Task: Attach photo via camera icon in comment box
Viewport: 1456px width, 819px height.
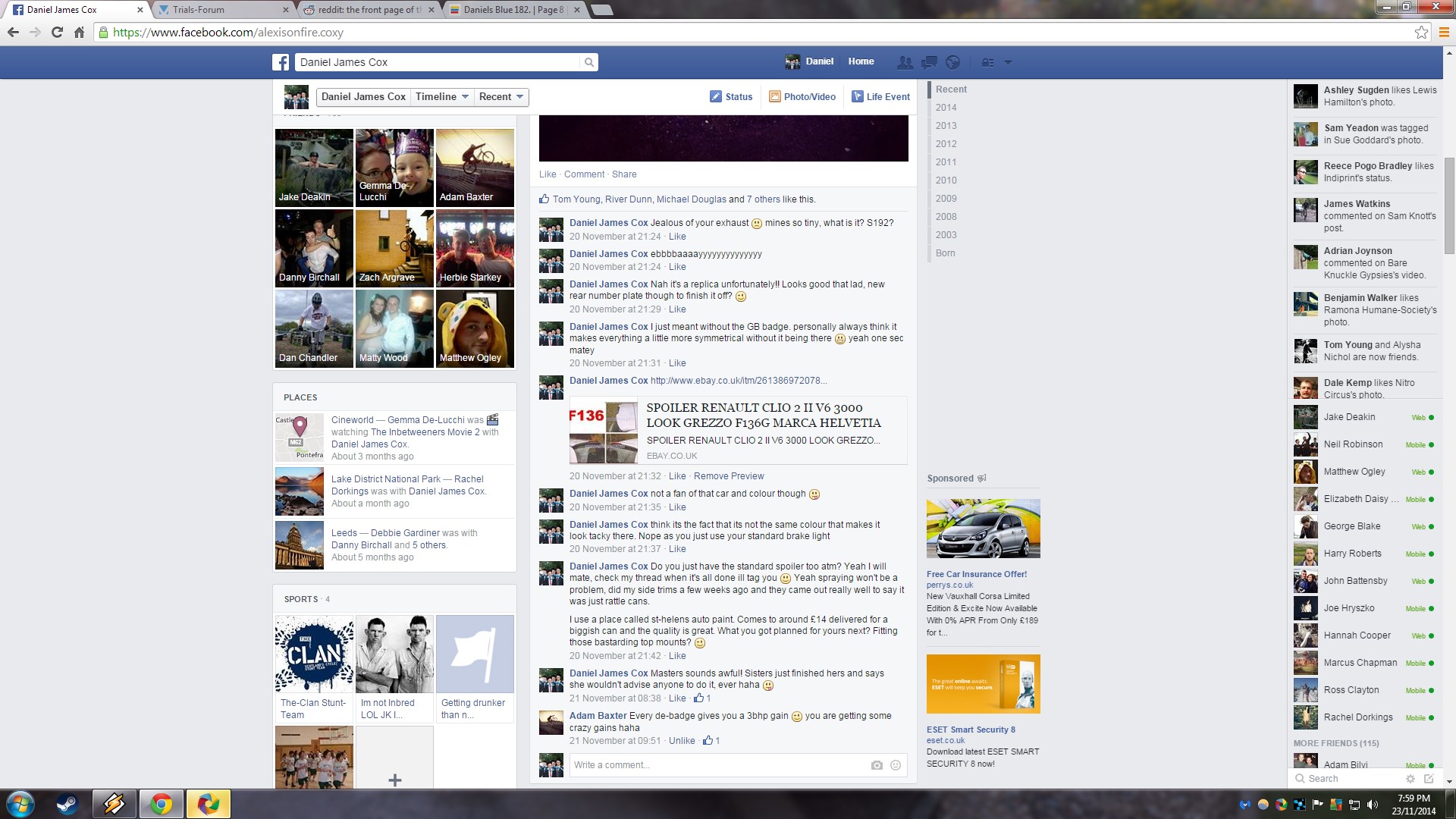Action: point(877,765)
